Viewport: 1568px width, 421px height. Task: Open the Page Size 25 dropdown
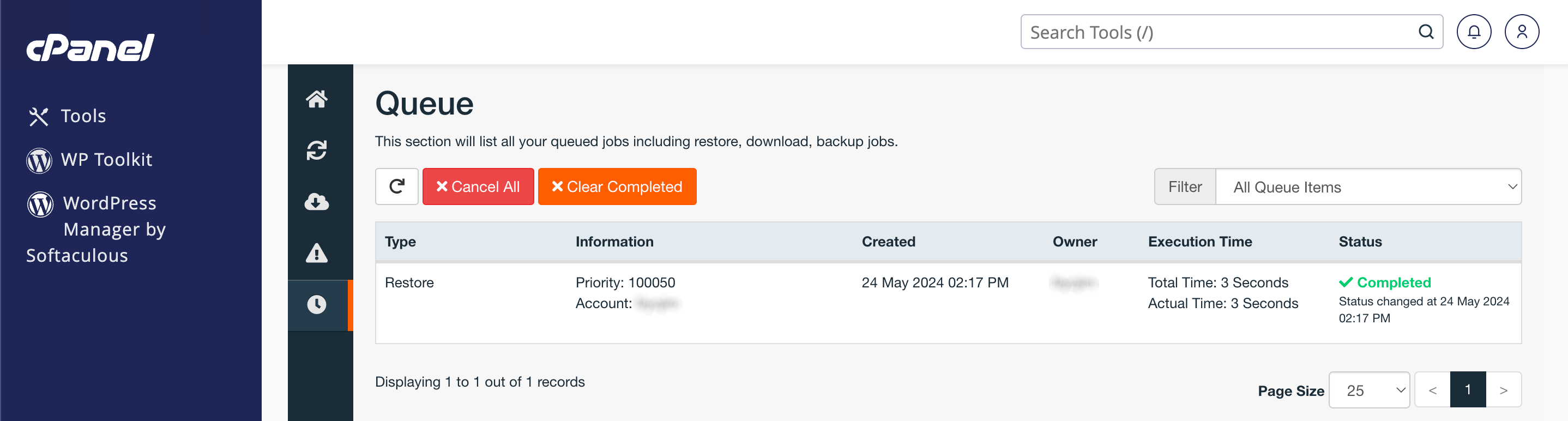[1369, 390]
